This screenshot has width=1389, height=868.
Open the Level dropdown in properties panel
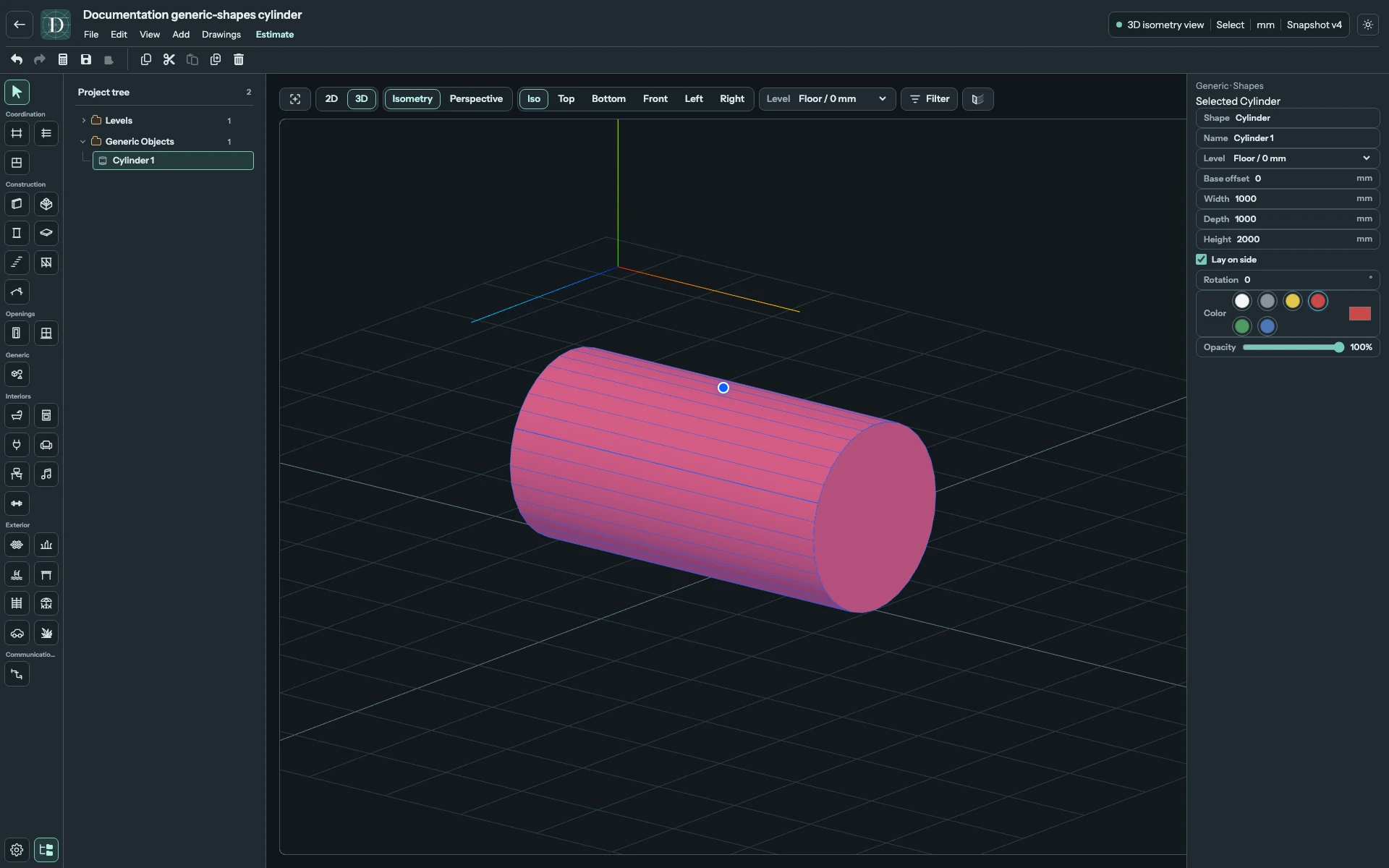1288,158
